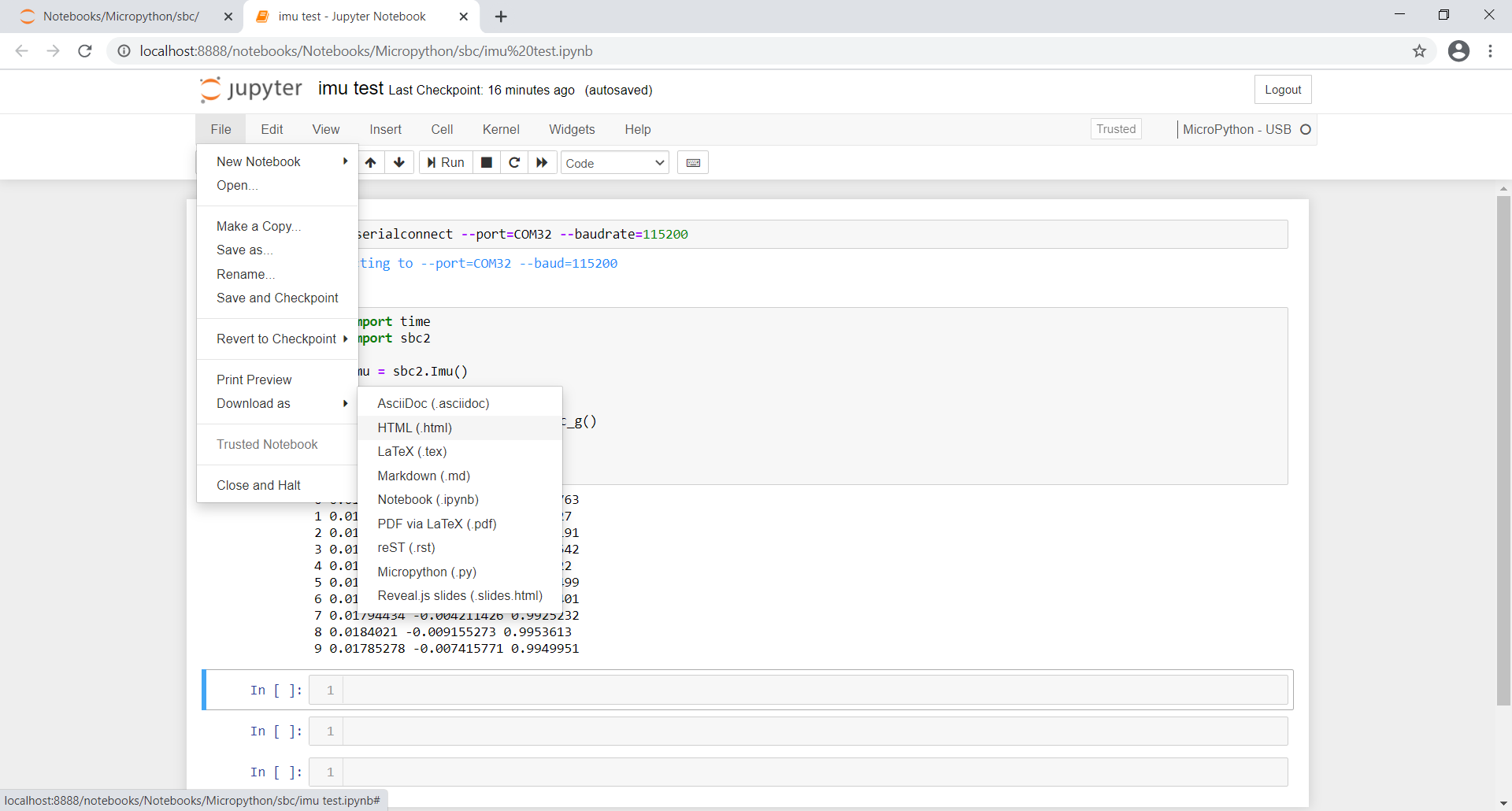The width and height of the screenshot is (1512, 811).
Task: Expand New Notebook submenu
Action: [x=277, y=161]
